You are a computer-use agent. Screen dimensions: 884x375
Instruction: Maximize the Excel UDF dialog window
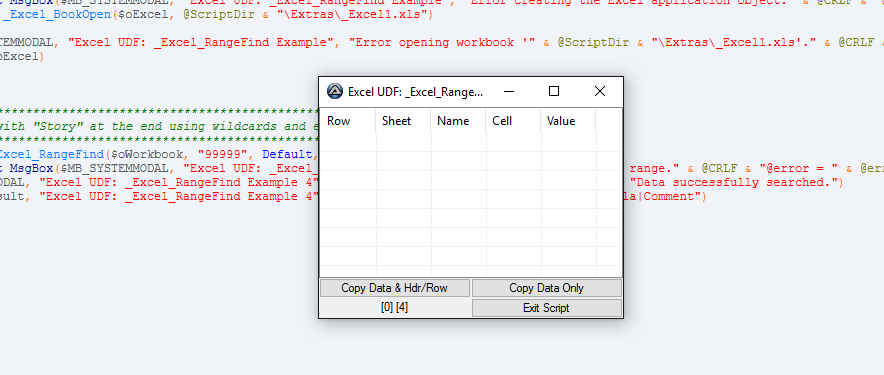coord(554,91)
